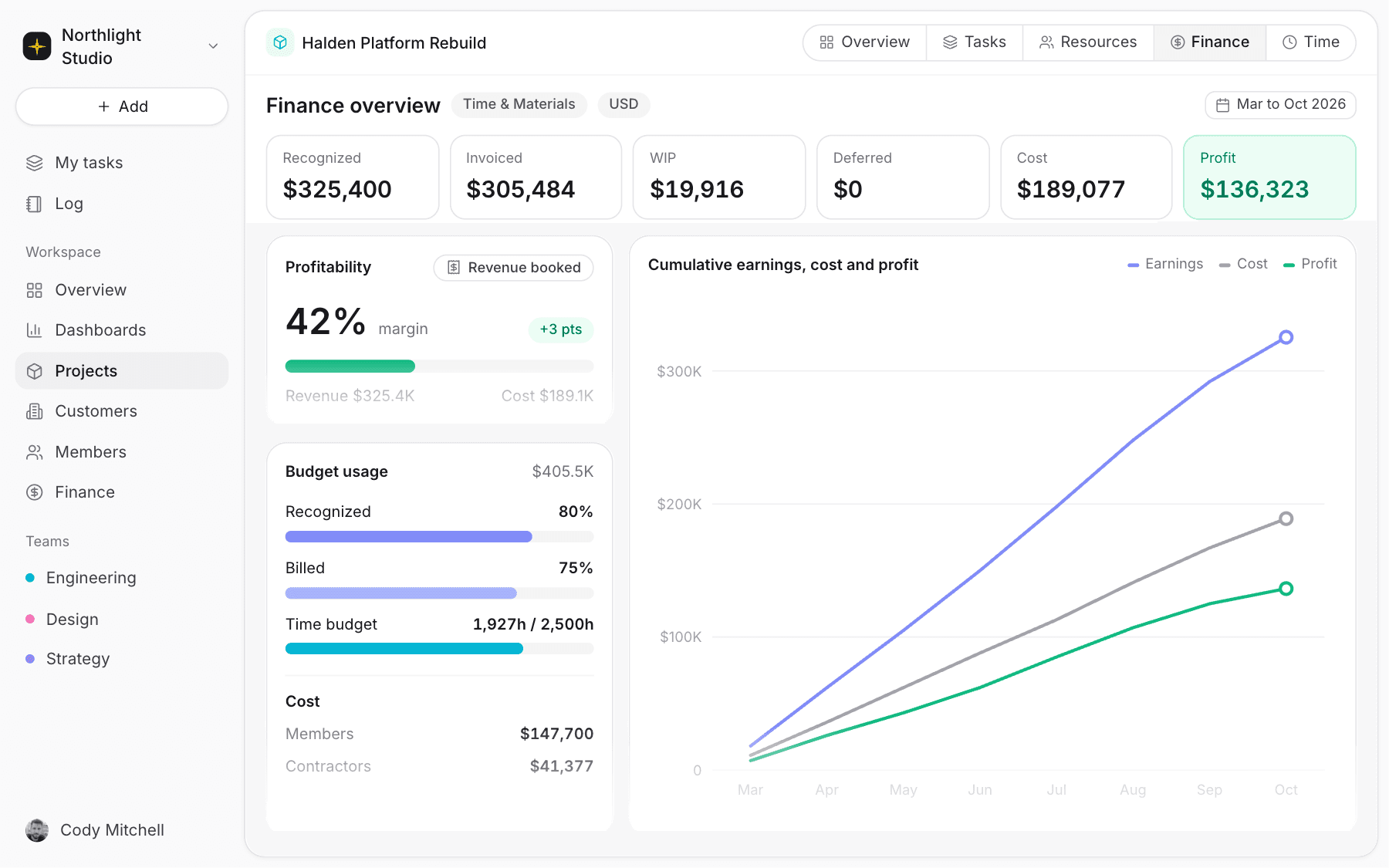
Task: Click the Customers building icon
Action: (x=35, y=411)
